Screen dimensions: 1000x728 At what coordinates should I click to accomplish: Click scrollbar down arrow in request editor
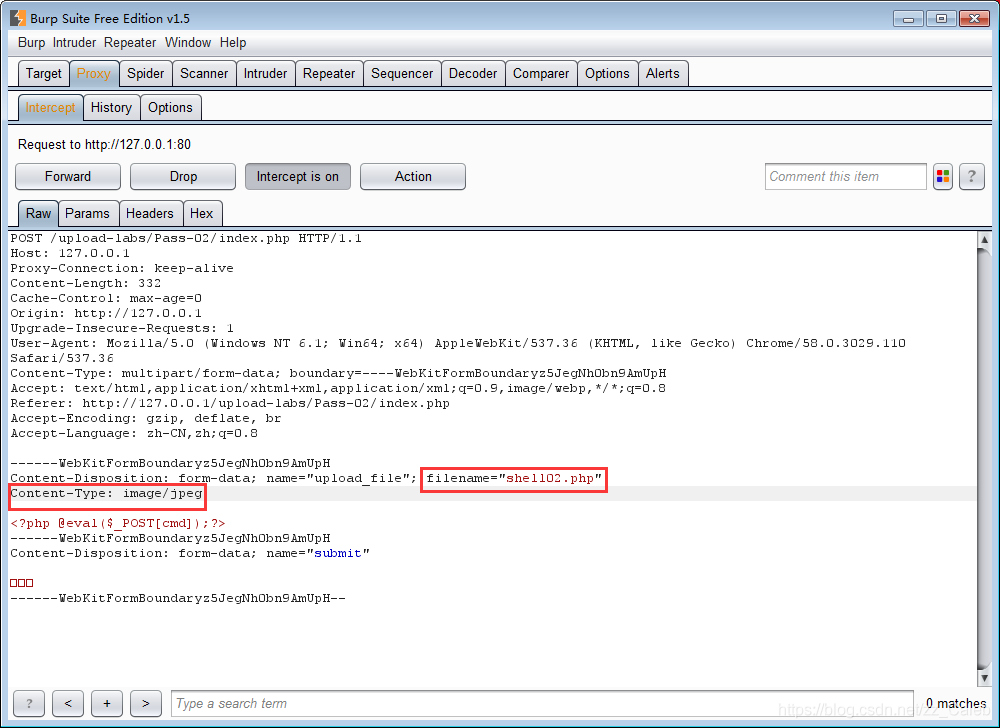click(x=984, y=678)
